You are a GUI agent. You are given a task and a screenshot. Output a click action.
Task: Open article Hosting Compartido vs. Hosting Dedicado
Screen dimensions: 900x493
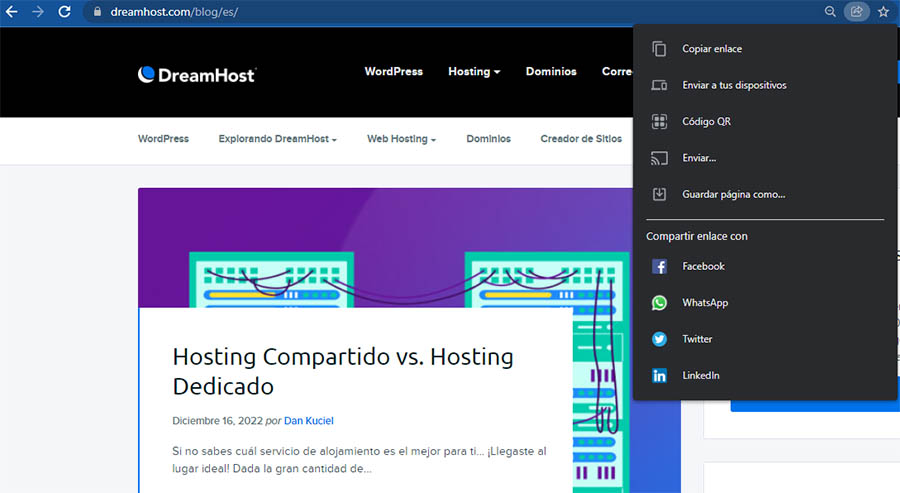[x=343, y=371]
